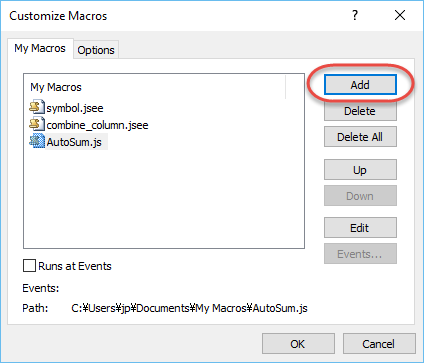Screen dimensions: 424x363
Task: Select combine_column.jsee in the macro list
Action: [97, 125]
